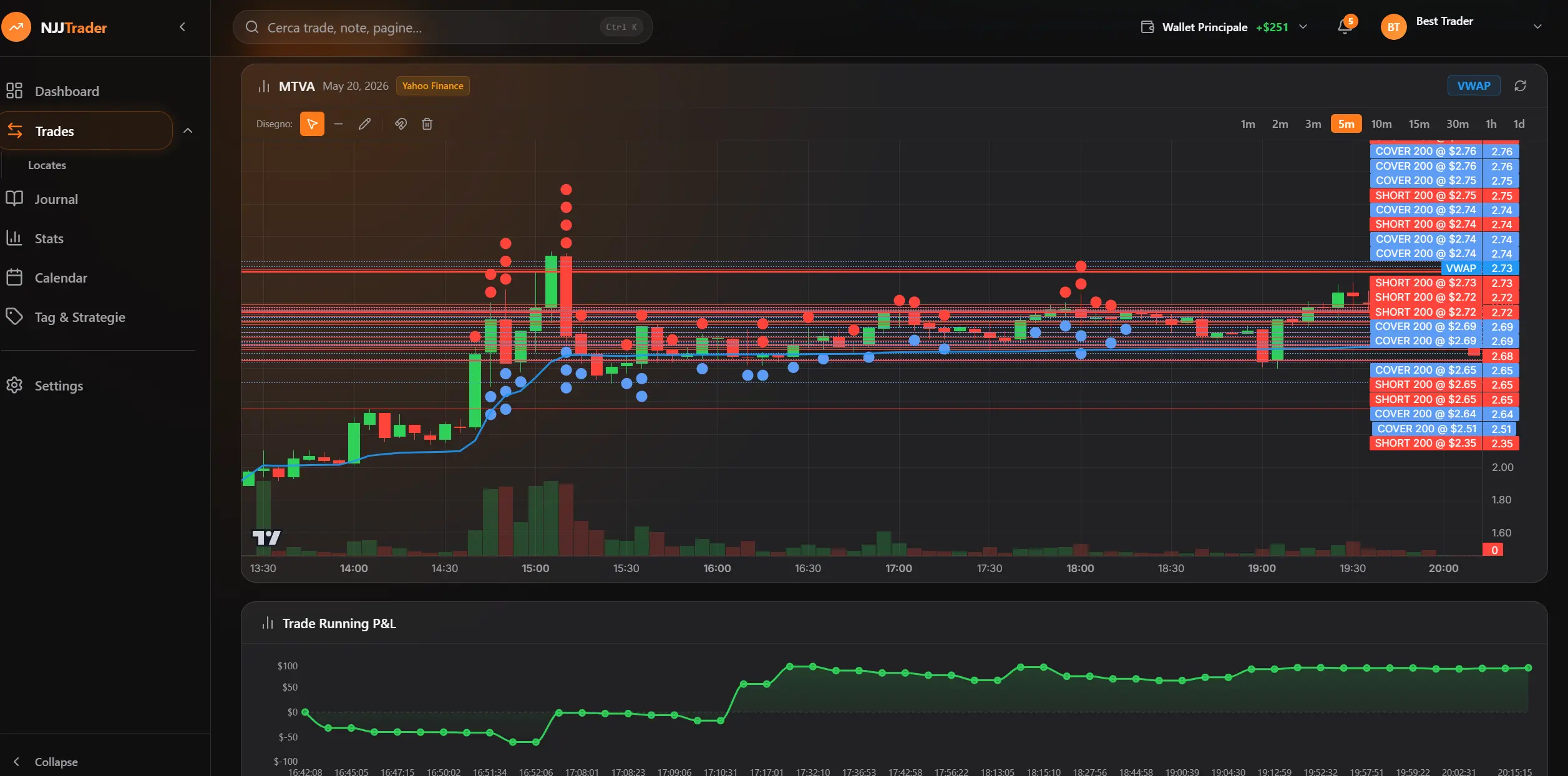The height and width of the screenshot is (776, 1568).
Task: Click the 18:00 time axis label
Action: tap(1080, 568)
